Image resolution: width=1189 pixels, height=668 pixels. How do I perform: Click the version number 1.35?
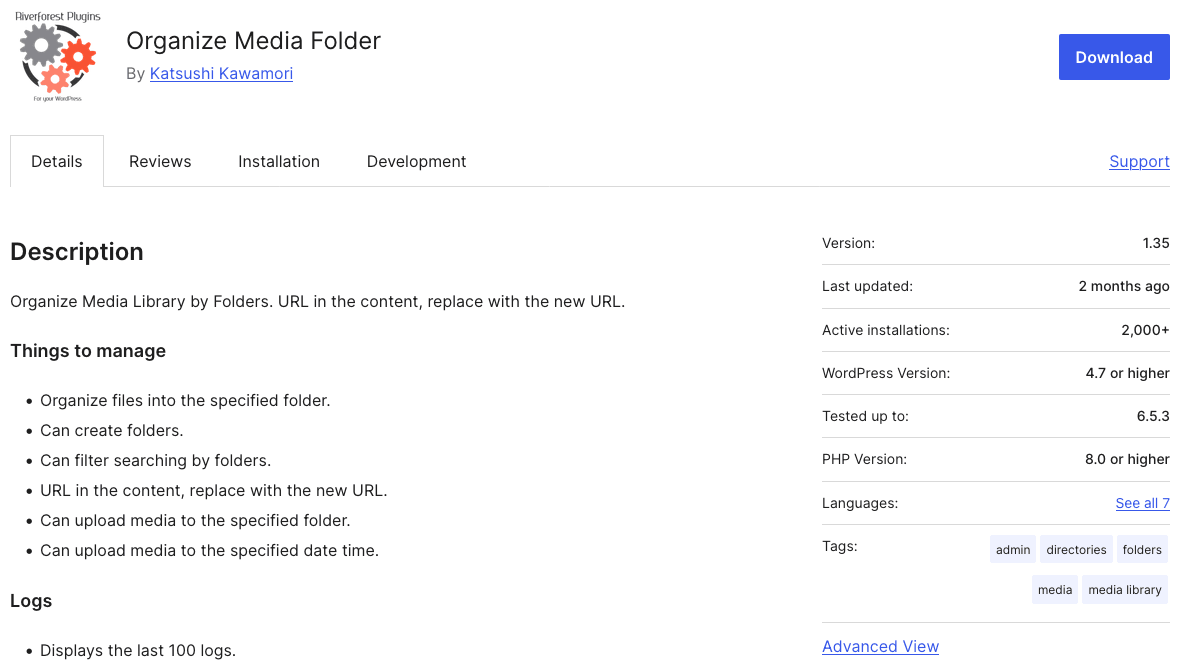1155,243
